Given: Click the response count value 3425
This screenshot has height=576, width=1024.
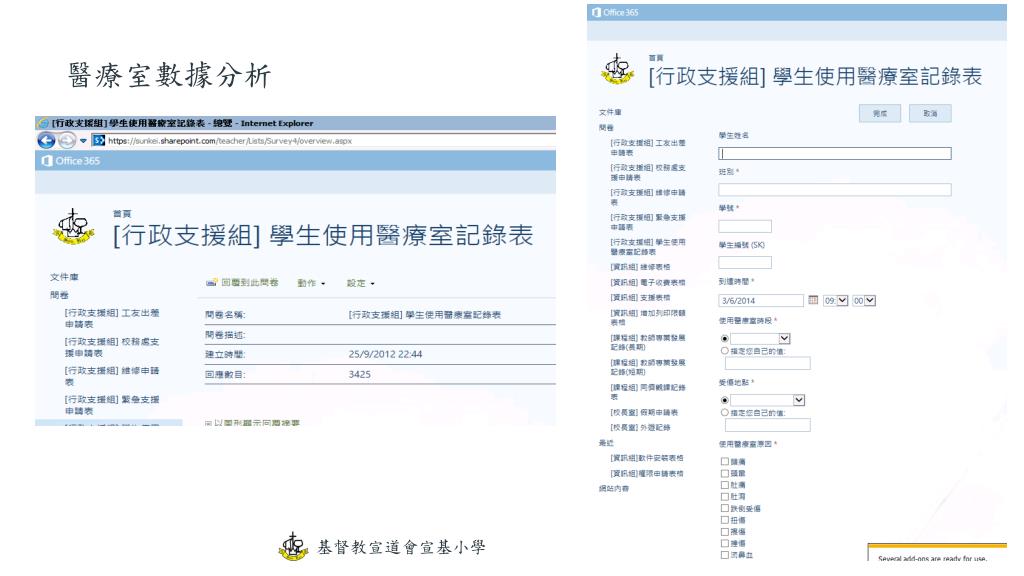Looking at the screenshot, I should pyautogui.click(x=360, y=374).
